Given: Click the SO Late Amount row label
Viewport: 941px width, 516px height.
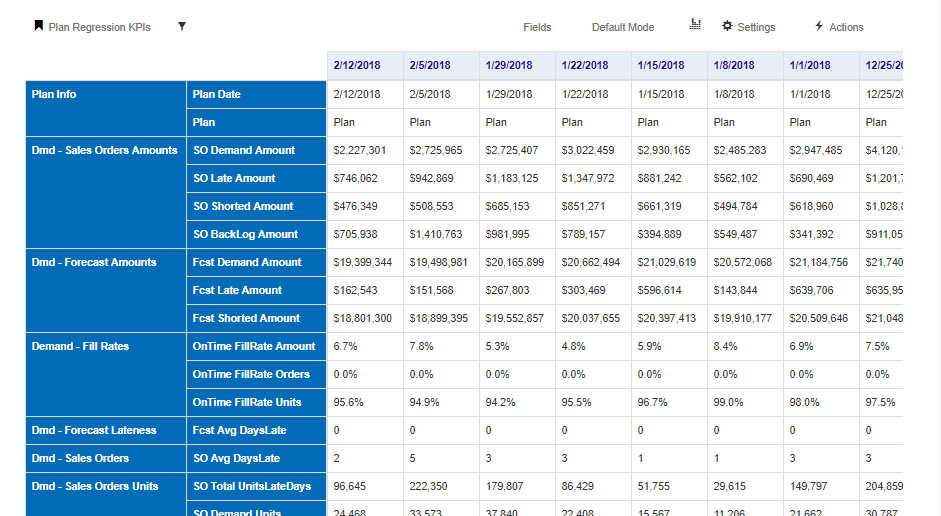Looking at the screenshot, I should click(234, 178).
